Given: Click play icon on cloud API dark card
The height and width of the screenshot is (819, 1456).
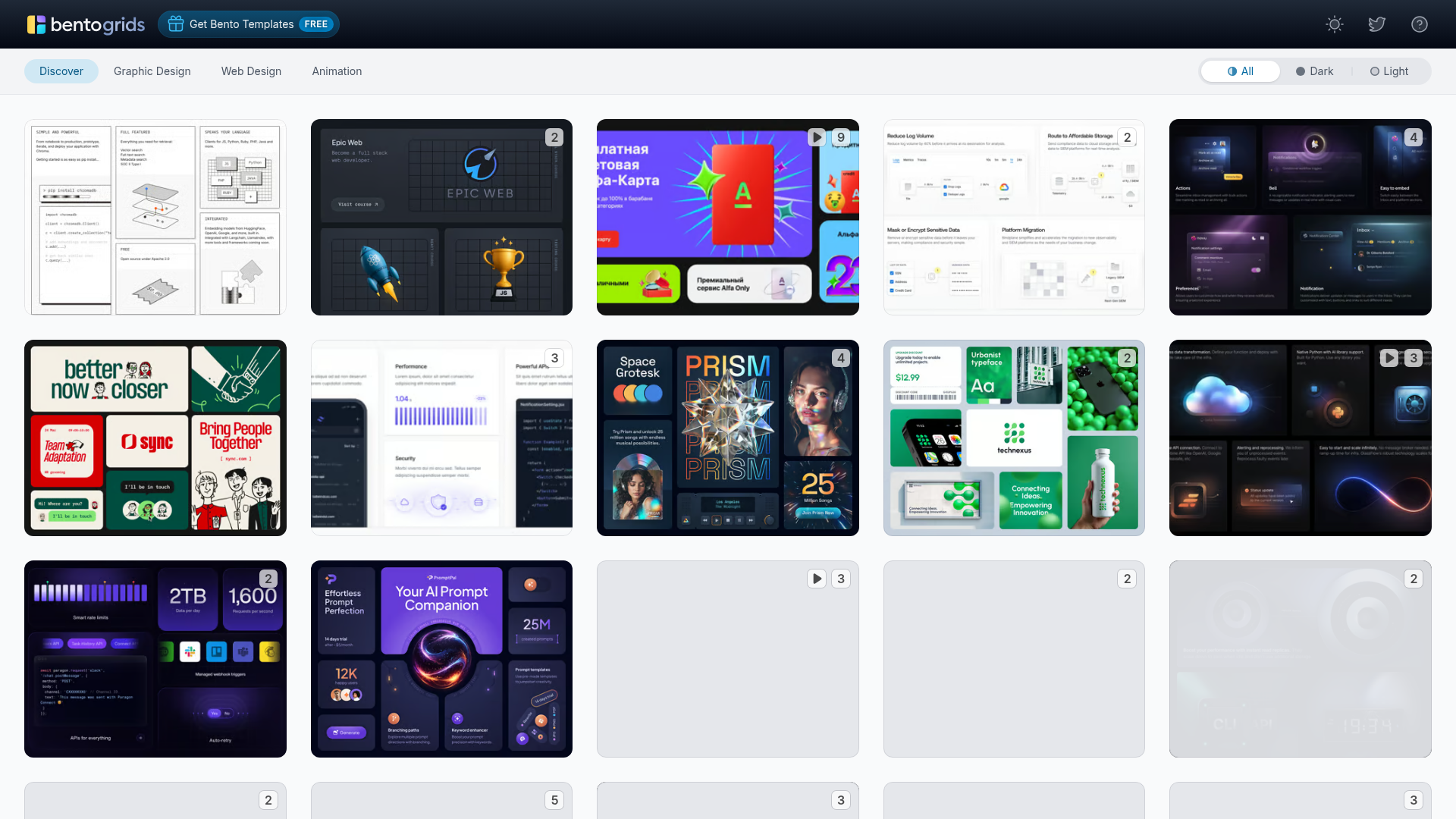Looking at the screenshot, I should (1389, 358).
